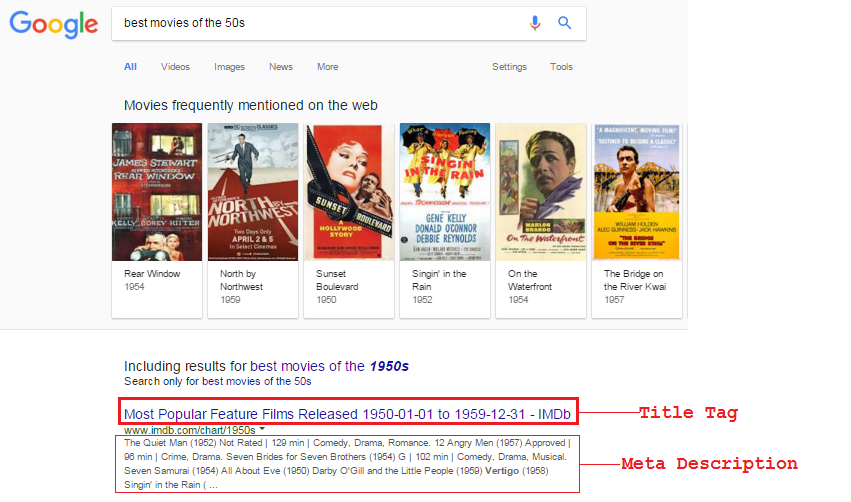Click the Sunset Boulevard title text
The image size is (851, 502).
pyautogui.click(x=337, y=280)
